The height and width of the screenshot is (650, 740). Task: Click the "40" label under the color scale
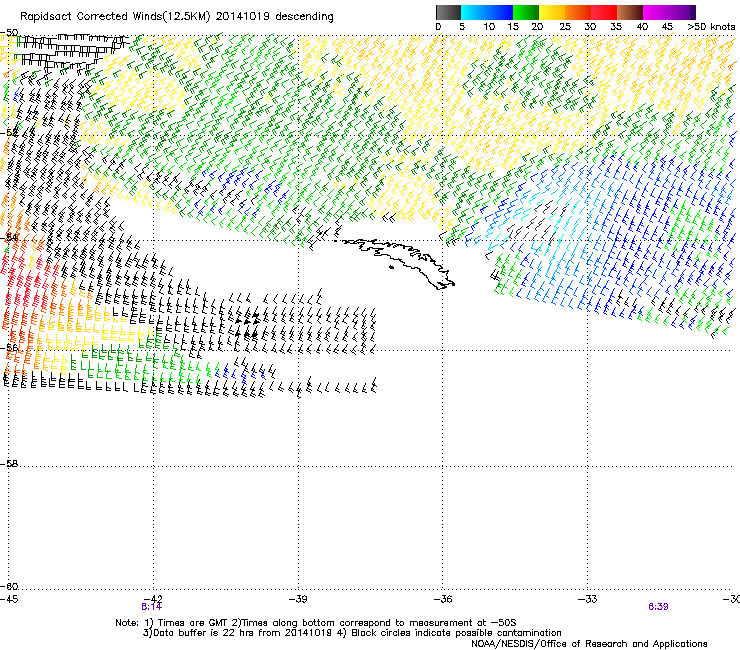642,27
